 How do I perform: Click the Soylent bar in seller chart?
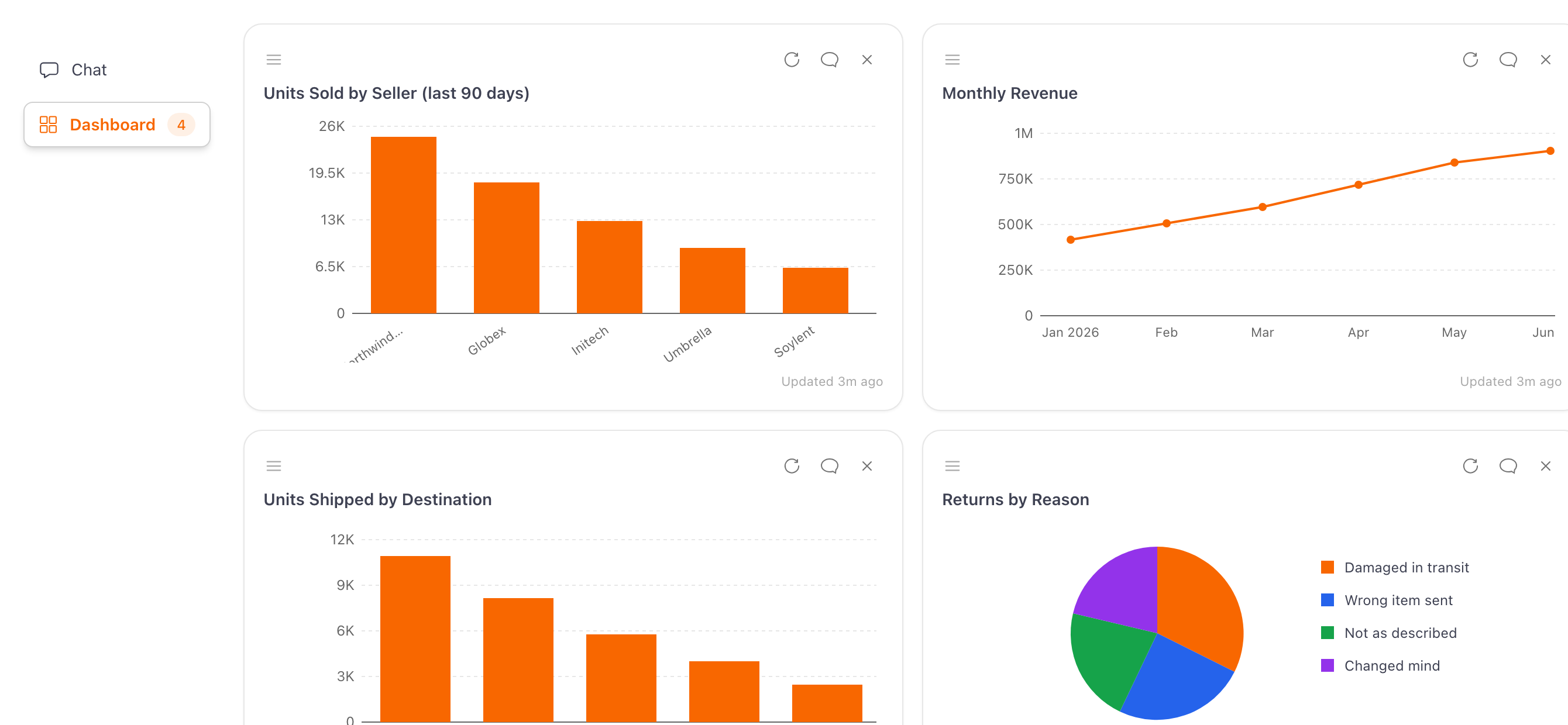click(815, 291)
